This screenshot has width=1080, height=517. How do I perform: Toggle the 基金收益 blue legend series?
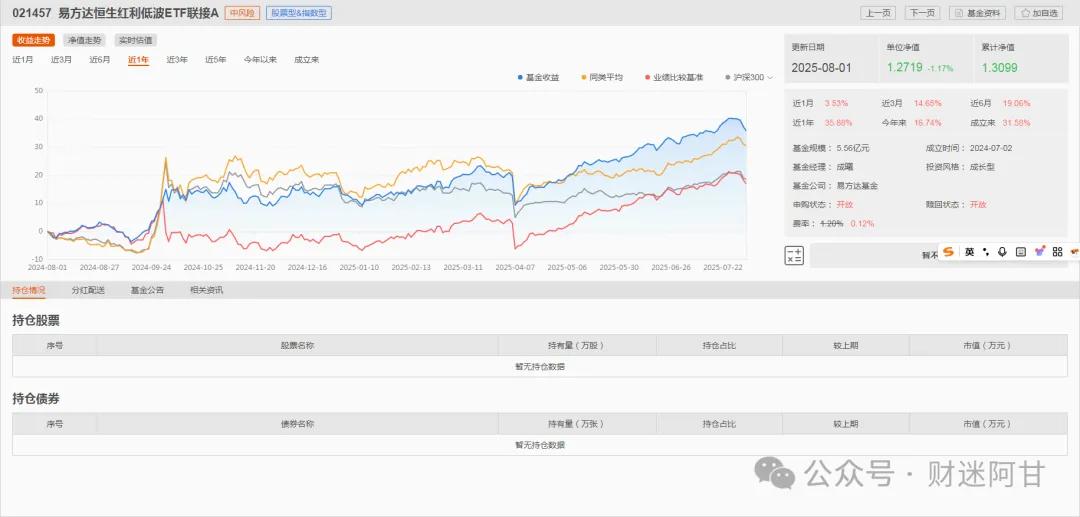[x=539, y=78]
